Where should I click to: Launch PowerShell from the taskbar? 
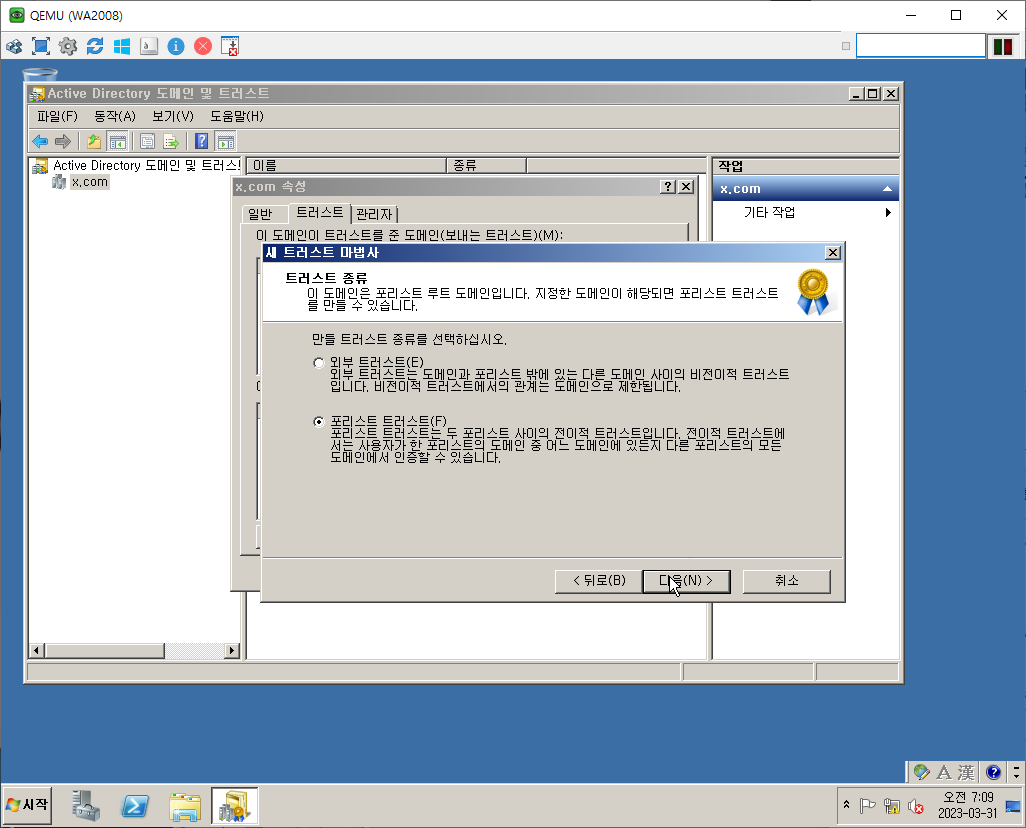coord(135,806)
